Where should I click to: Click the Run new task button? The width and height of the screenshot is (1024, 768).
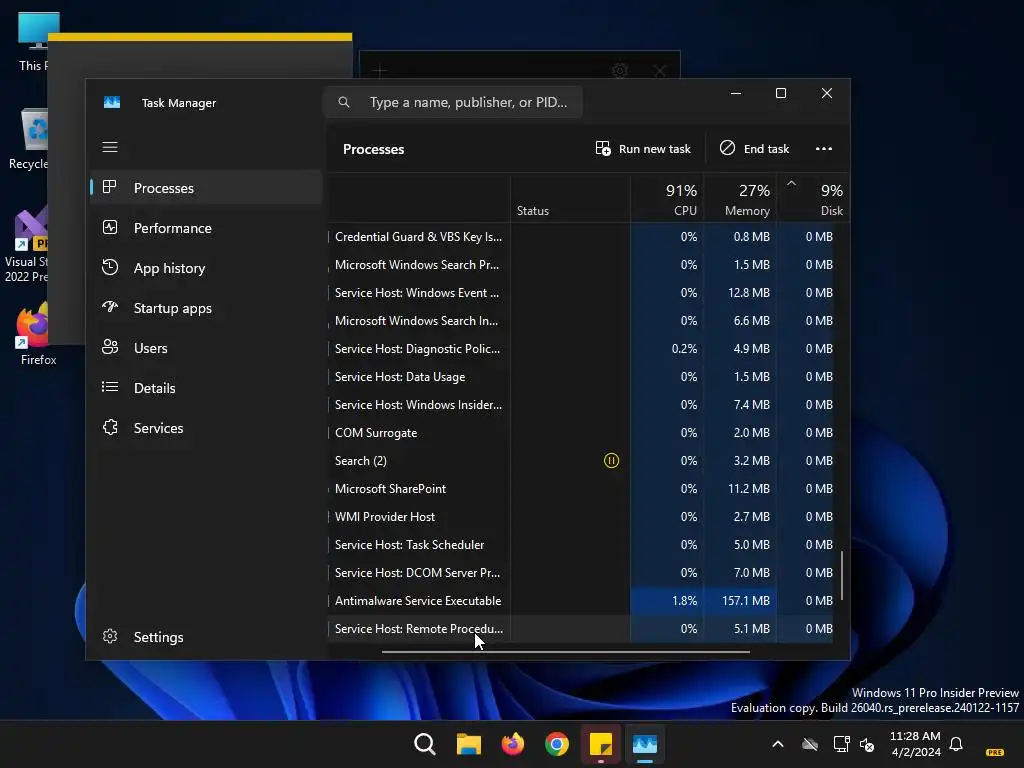point(643,149)
